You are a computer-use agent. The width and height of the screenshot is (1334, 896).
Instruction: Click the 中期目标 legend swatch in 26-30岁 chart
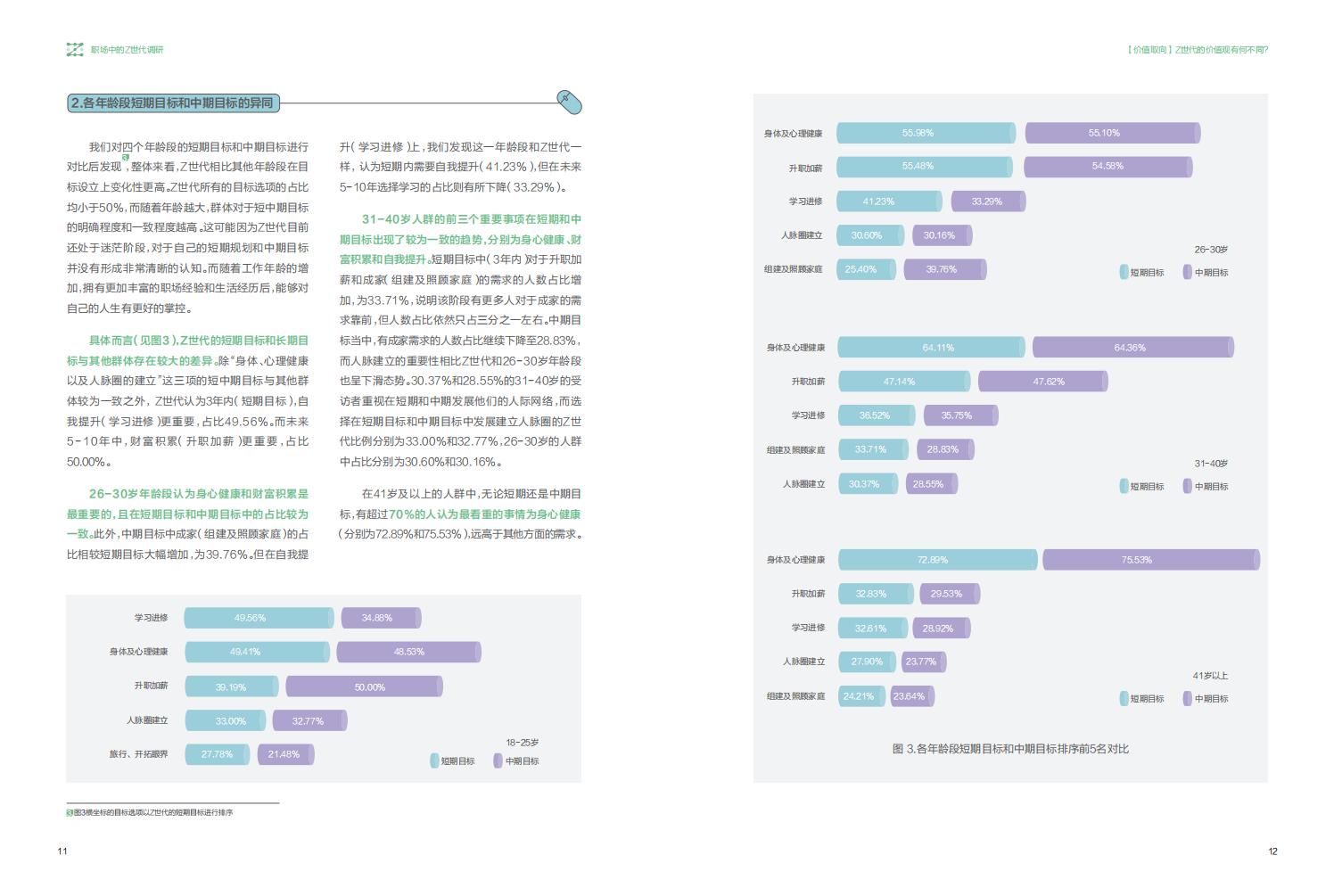[x=1188, y=272]
